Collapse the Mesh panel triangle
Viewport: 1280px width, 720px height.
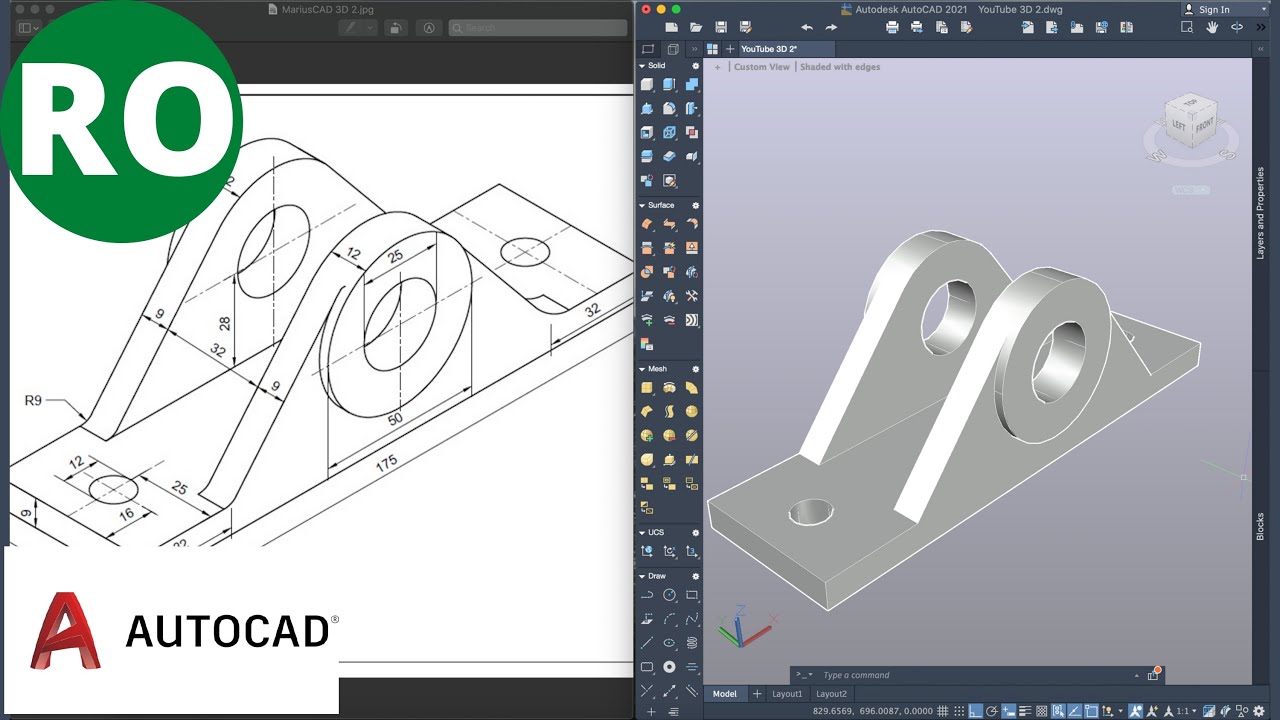642,369
